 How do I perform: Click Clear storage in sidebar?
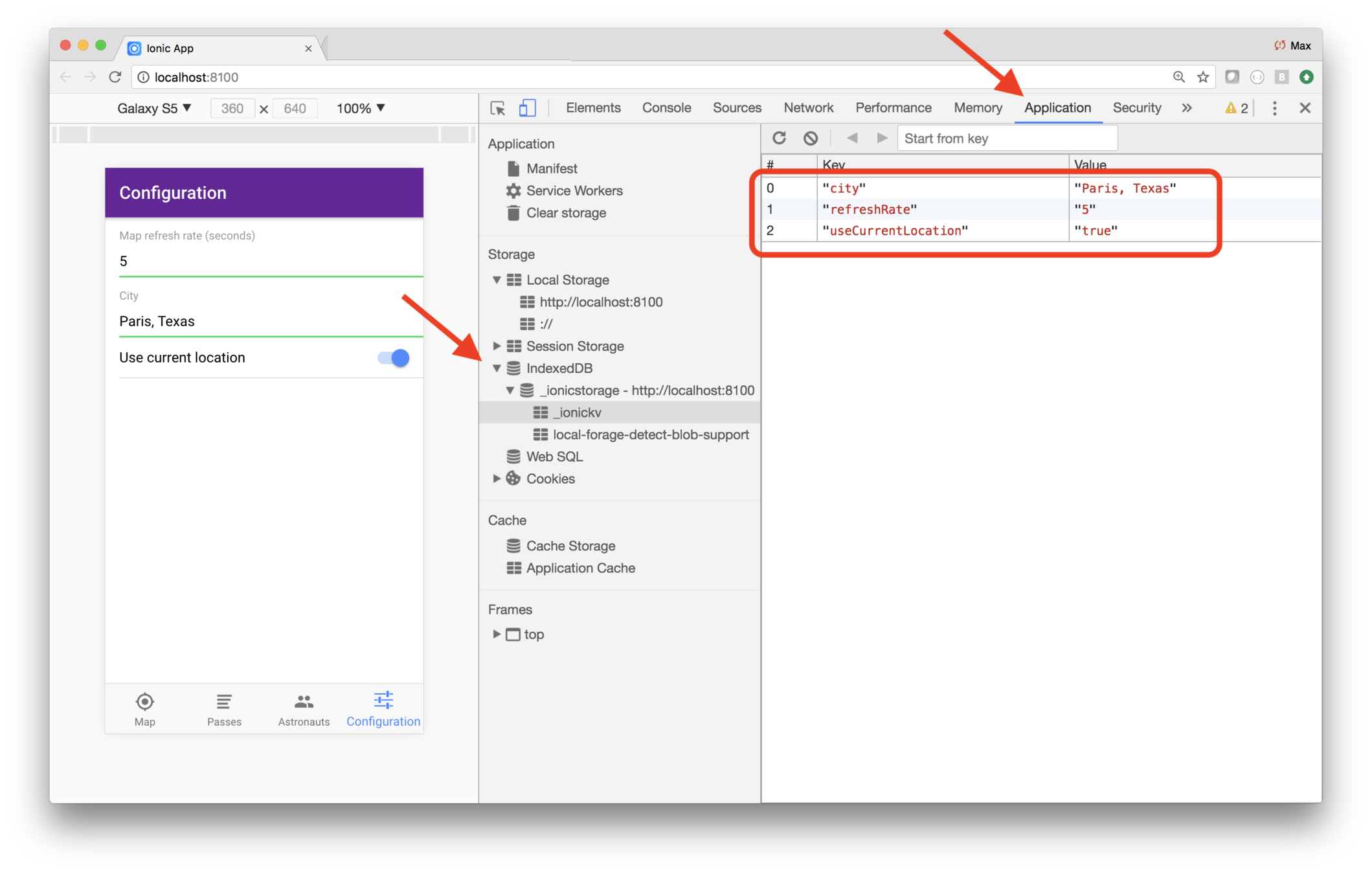coord(565,213)
